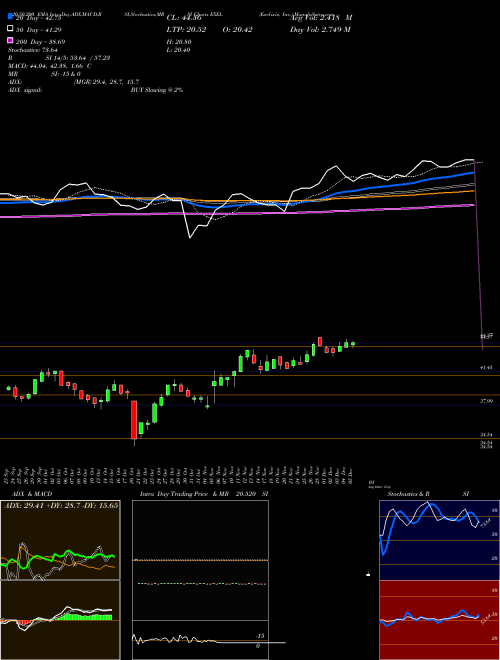Click the 'Day Vol: 2.749 M' readout
500x660 pixels.
tap(320, 30)
